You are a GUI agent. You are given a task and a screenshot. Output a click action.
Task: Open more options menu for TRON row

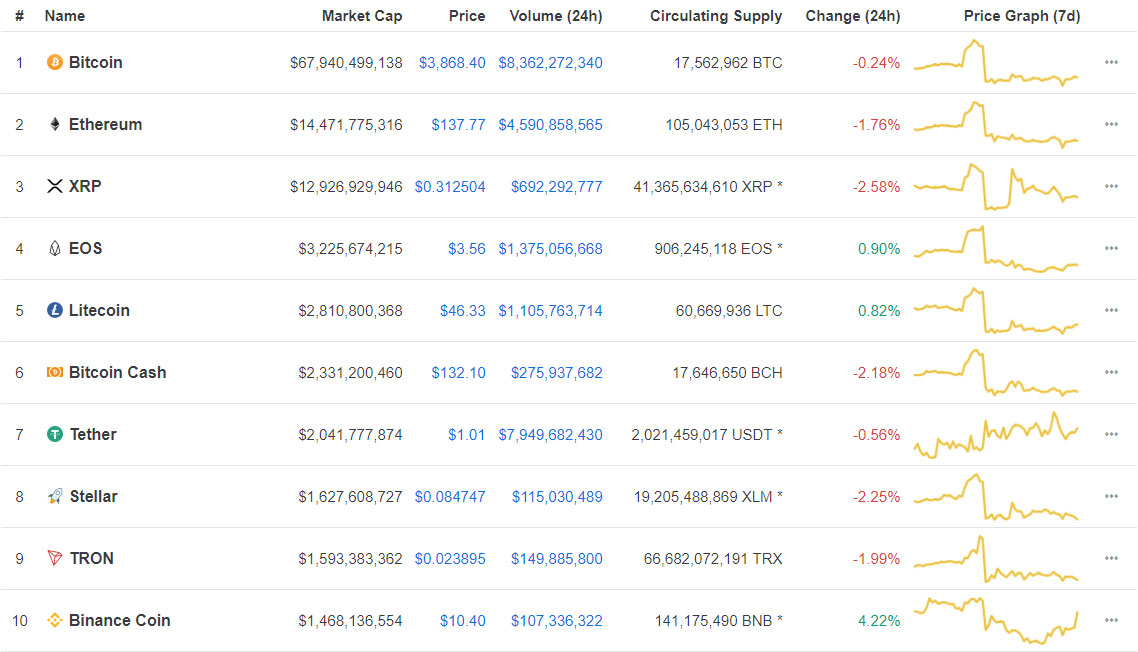(1111, 558)
